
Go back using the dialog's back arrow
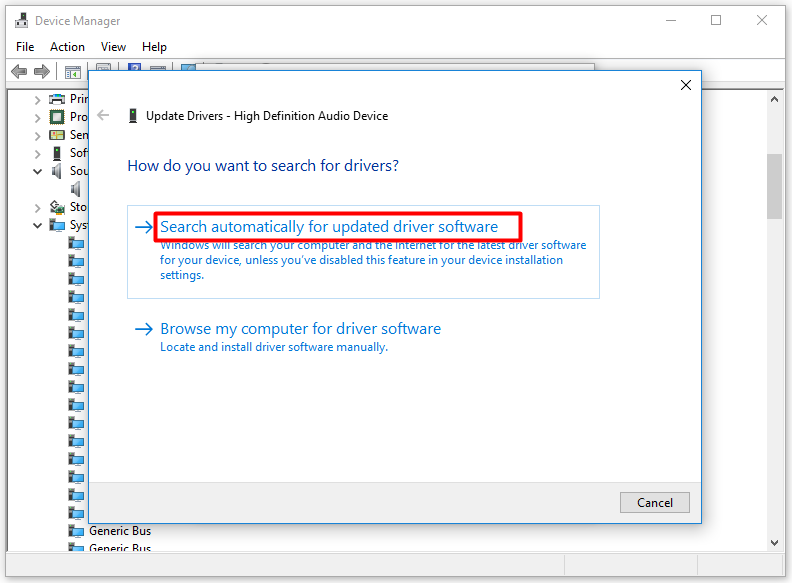(x=103, y=115)
